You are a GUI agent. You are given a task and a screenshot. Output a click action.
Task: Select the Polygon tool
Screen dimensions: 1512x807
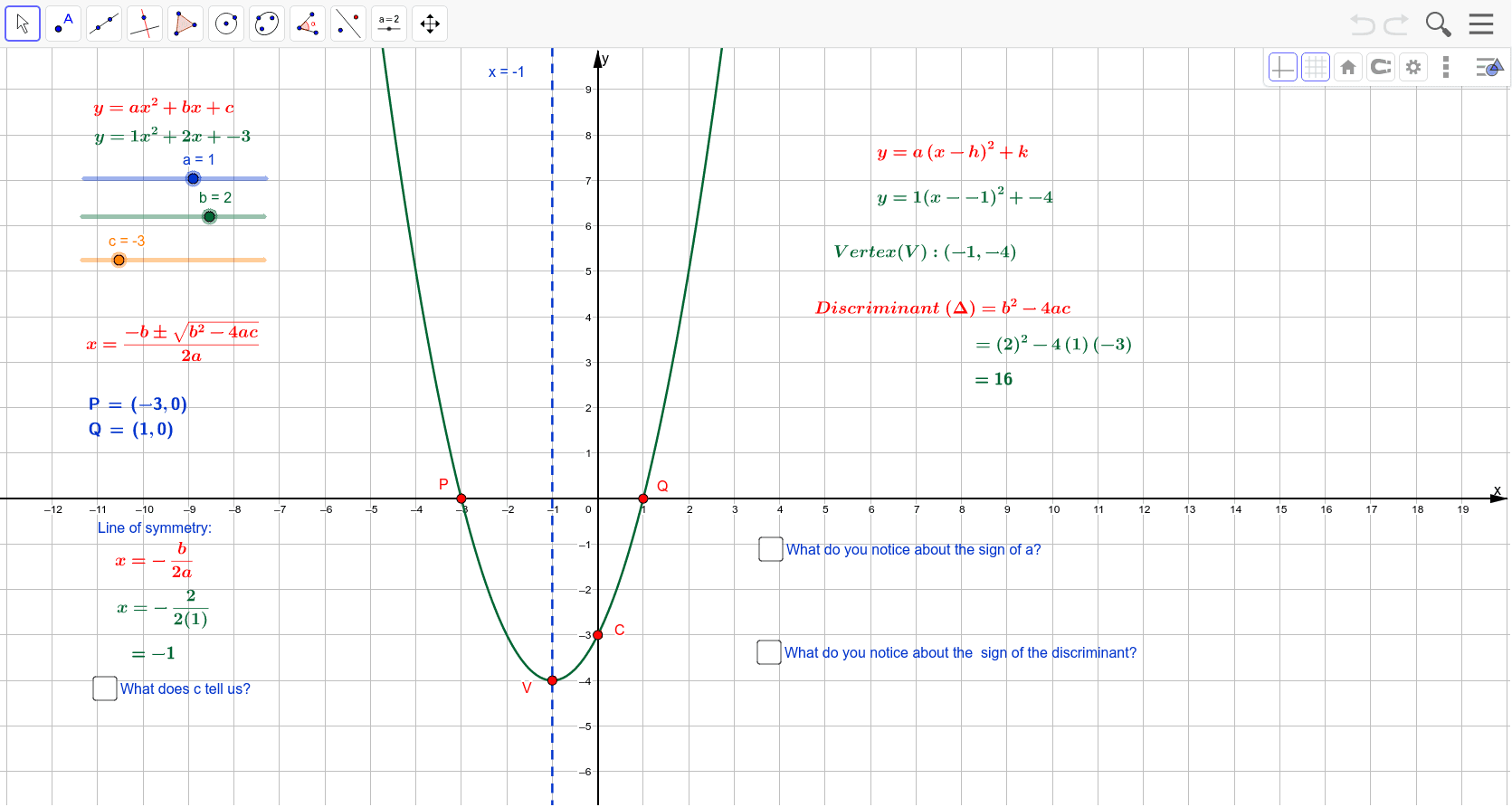point(185,24)
